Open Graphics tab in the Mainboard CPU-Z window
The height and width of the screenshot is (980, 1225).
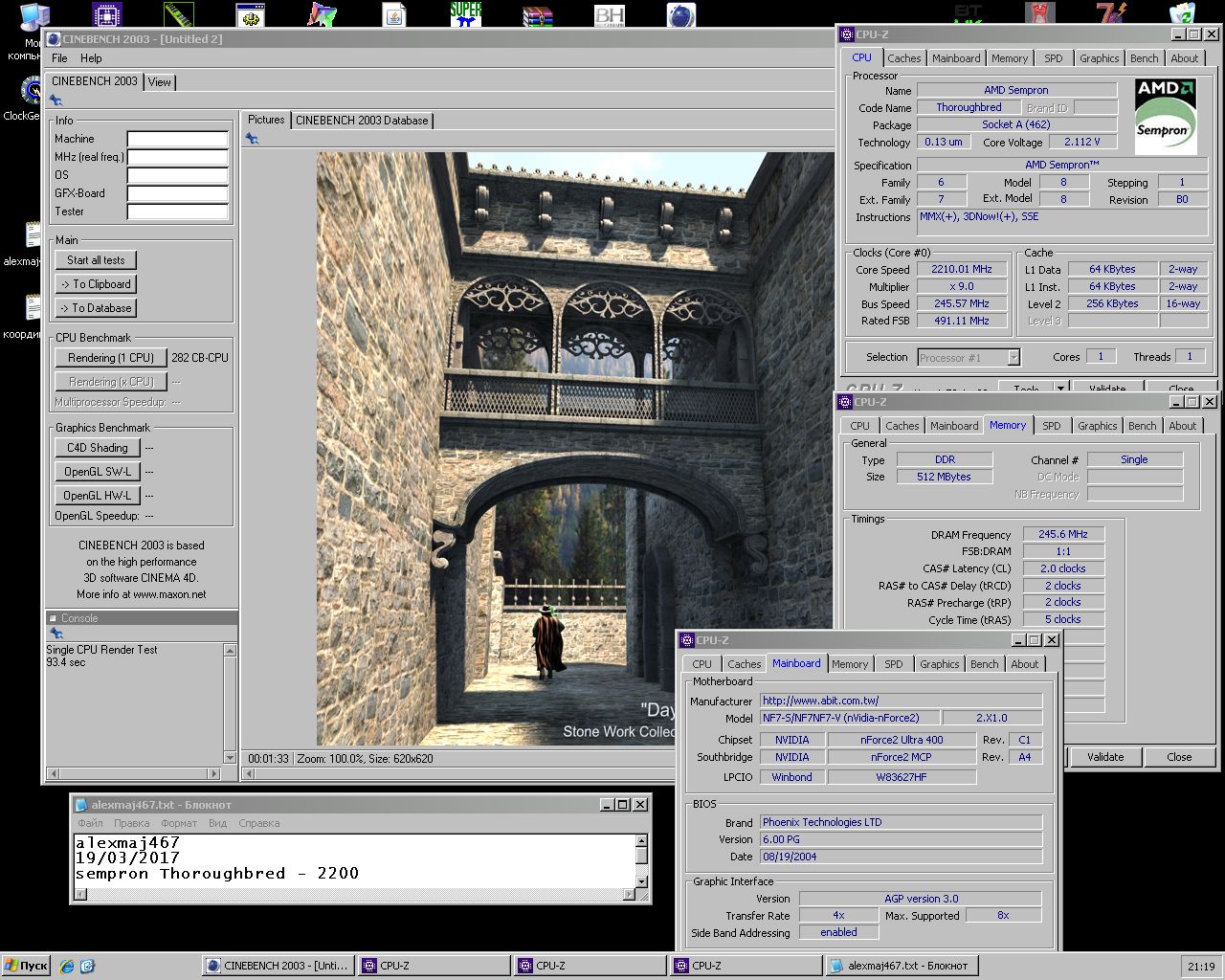(939, 664)
